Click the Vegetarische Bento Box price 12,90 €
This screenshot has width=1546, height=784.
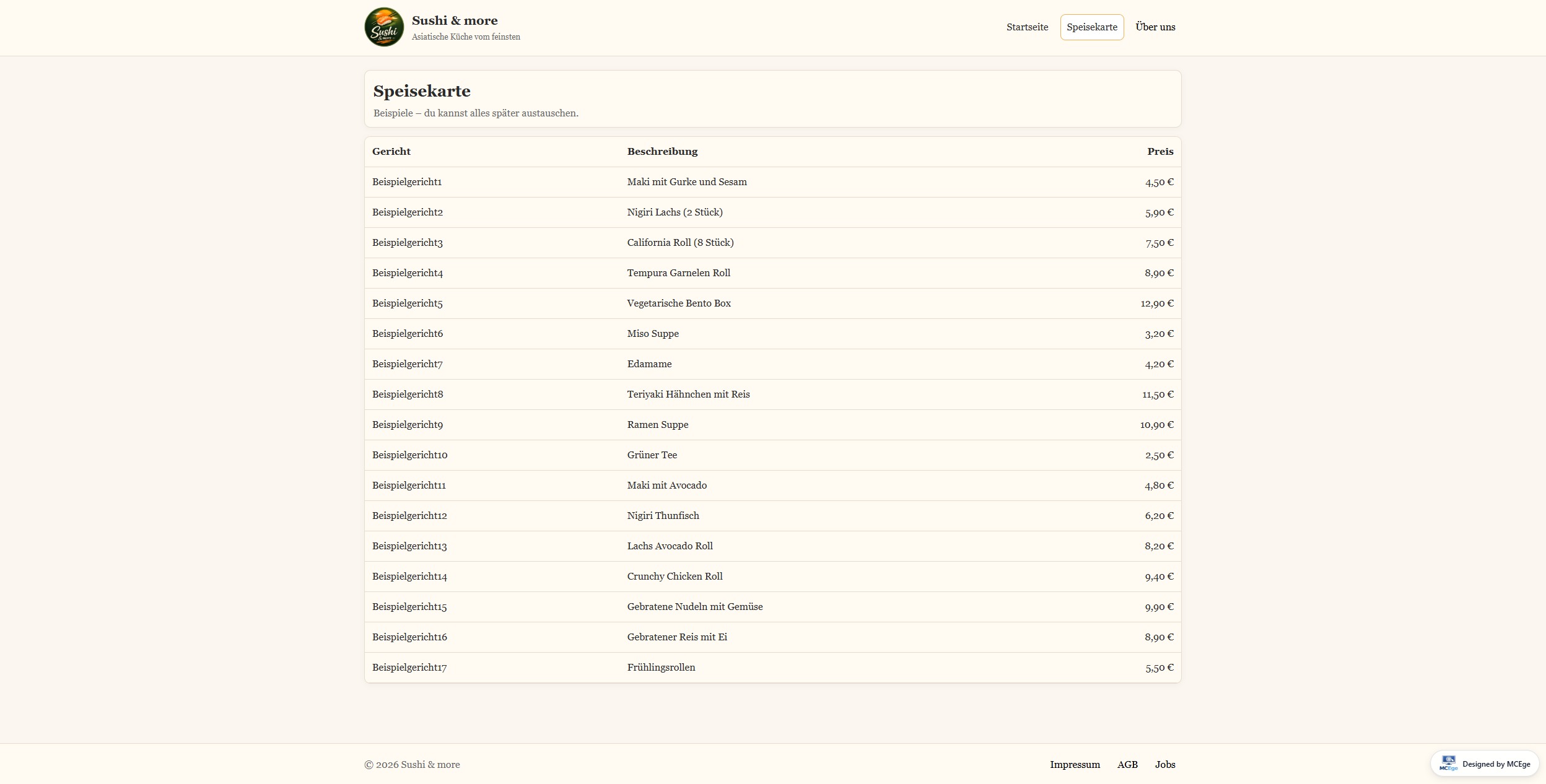pyautogui.click(x=1156, y=303)
